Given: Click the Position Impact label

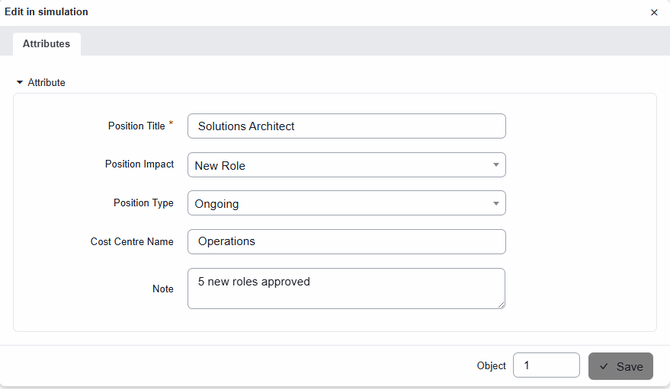Looking at the screenshot, I should 139,164.
